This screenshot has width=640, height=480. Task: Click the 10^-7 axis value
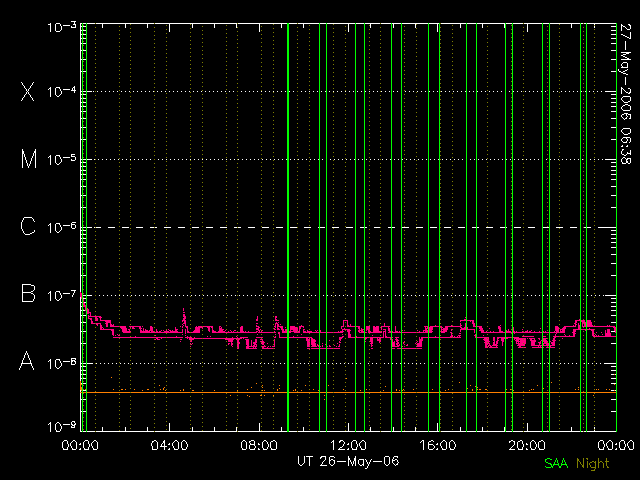pos(62,295)
